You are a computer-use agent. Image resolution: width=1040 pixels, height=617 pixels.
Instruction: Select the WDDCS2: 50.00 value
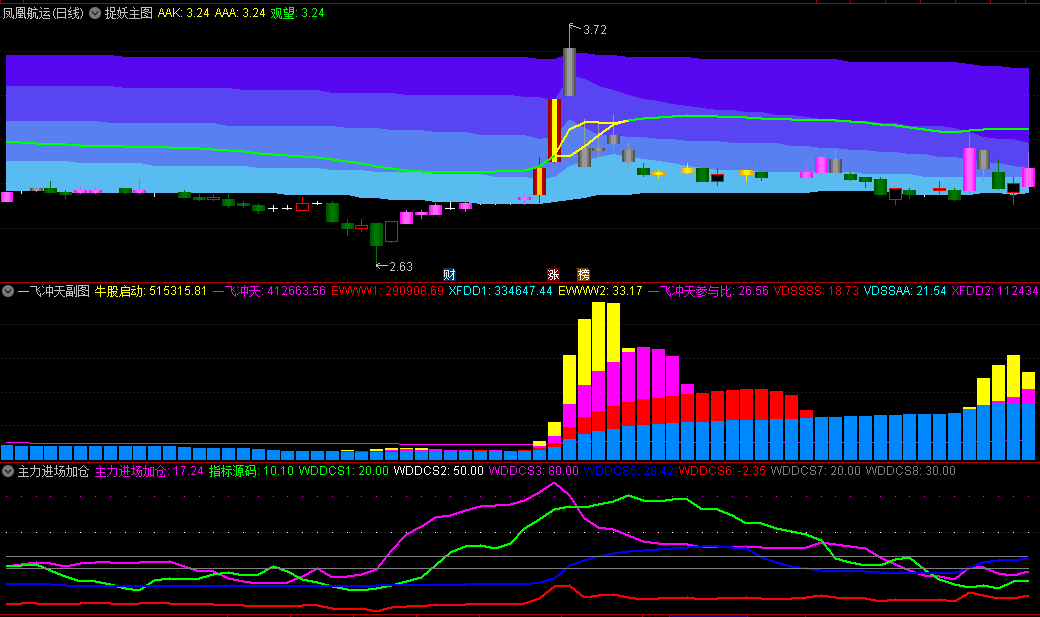click(x=438, y=471)
